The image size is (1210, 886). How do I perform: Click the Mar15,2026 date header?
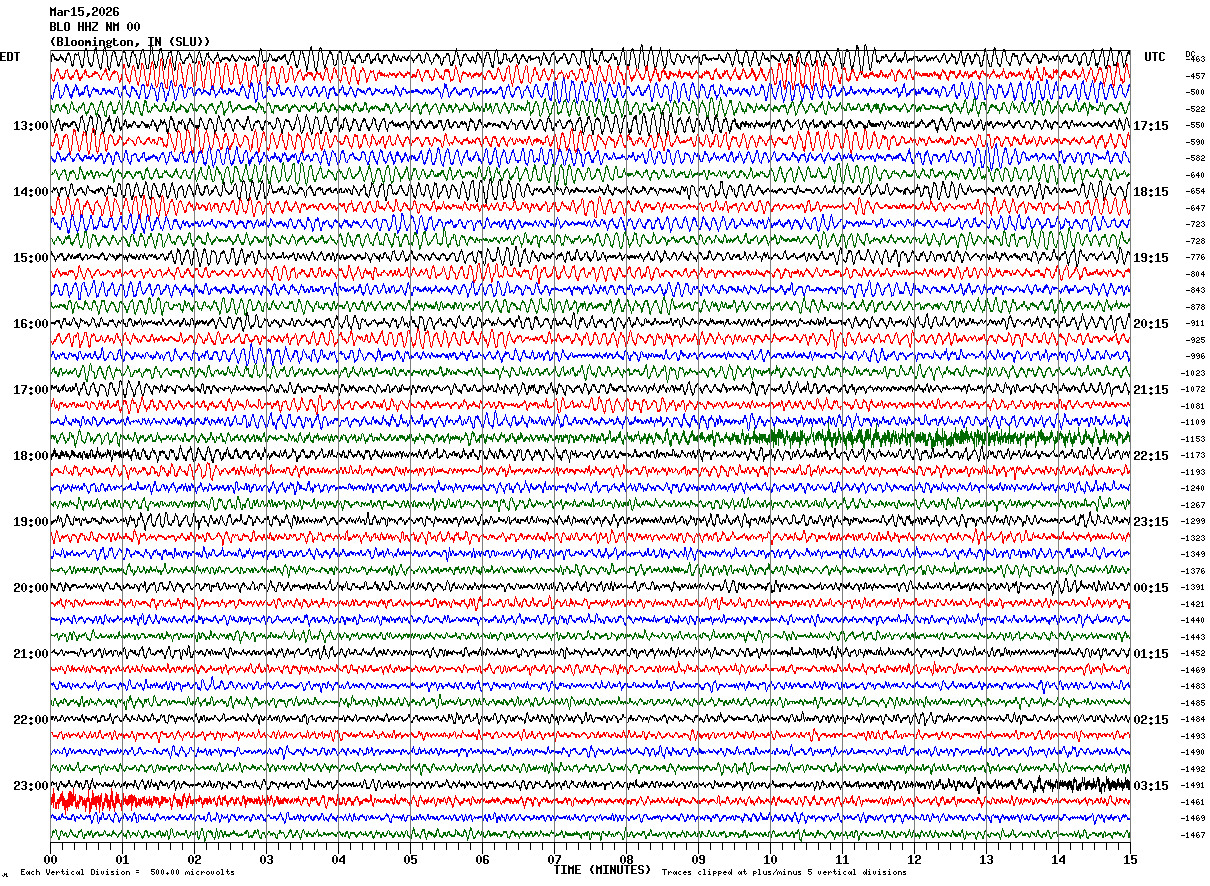84,12
